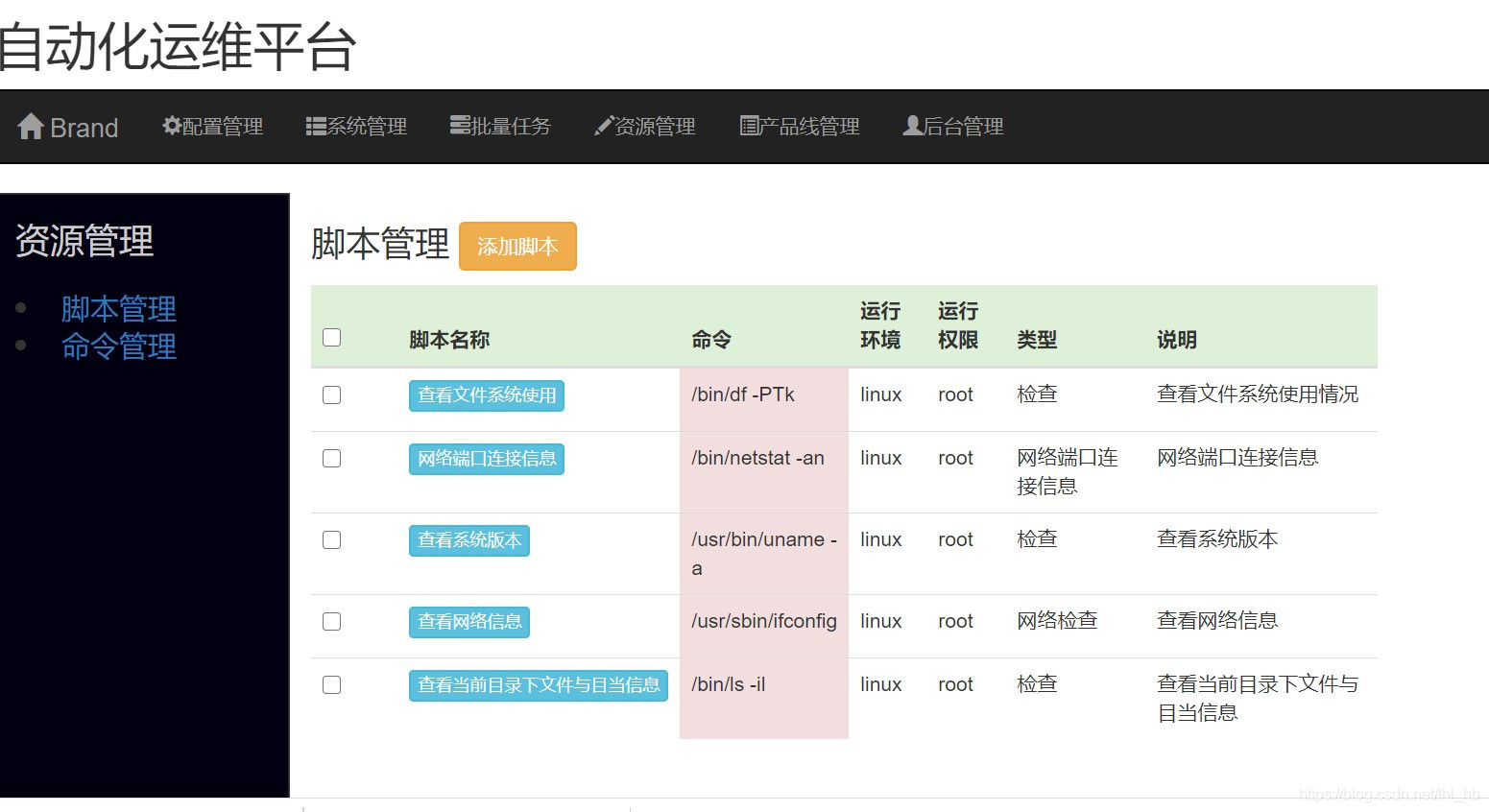Open the 配置管理 menu
The image size is (1489, 812).
212,127
